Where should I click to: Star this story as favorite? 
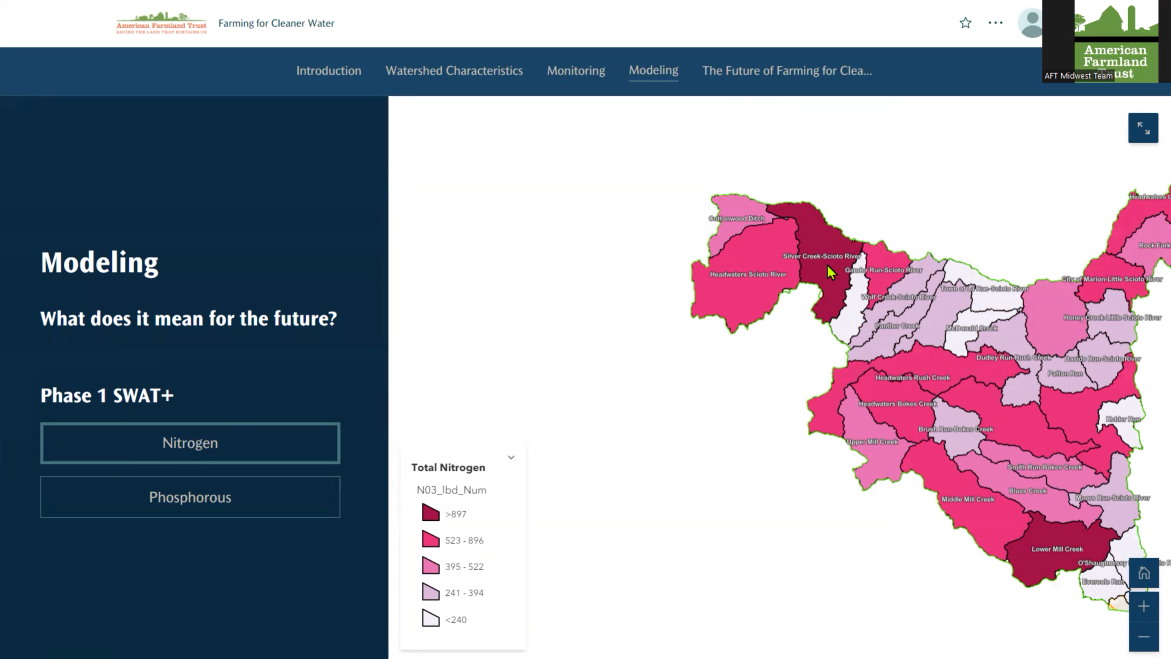pos(965,23)
